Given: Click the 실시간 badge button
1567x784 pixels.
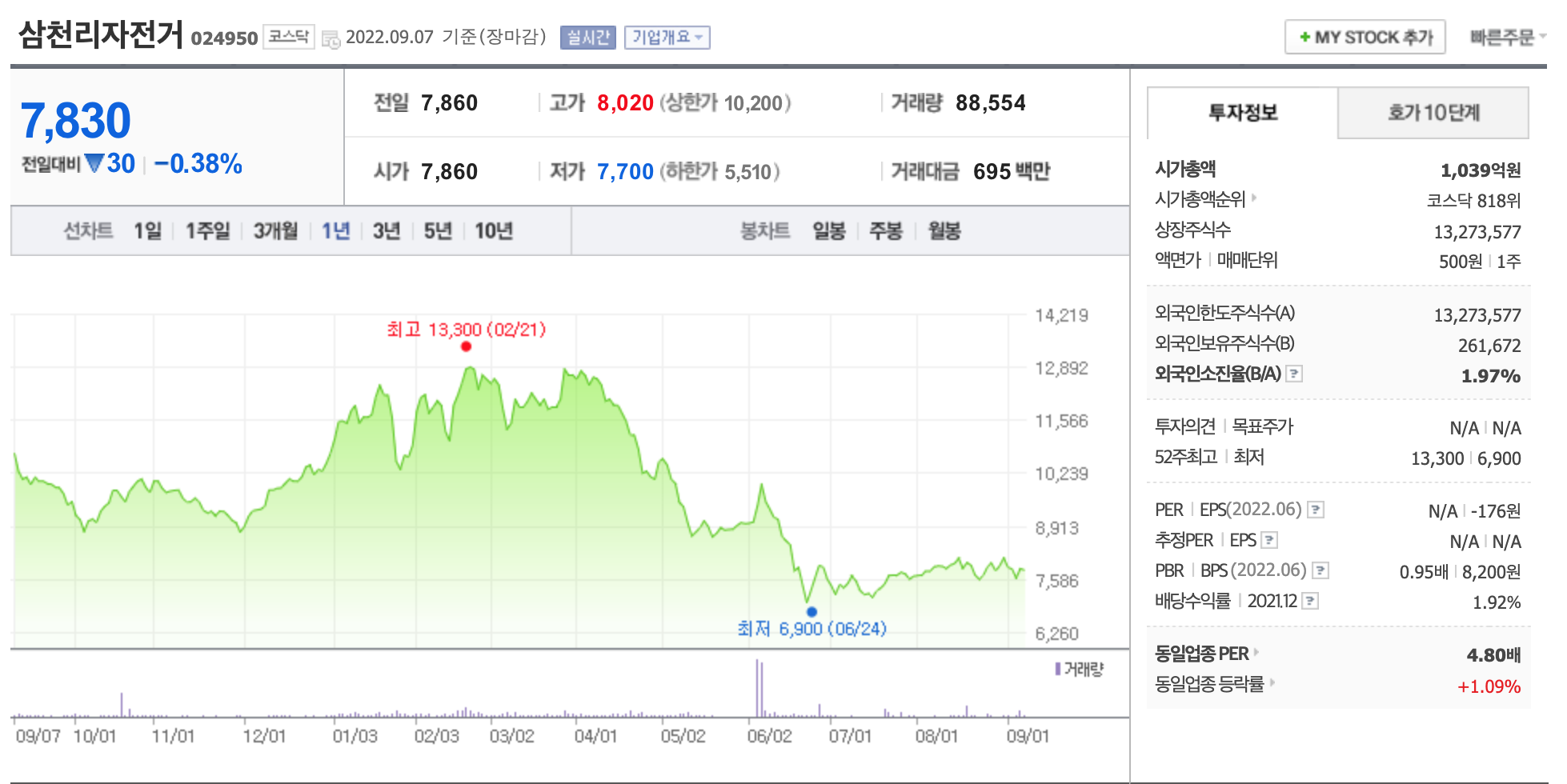Looking at the screenshot, I should tap(588, 37).
